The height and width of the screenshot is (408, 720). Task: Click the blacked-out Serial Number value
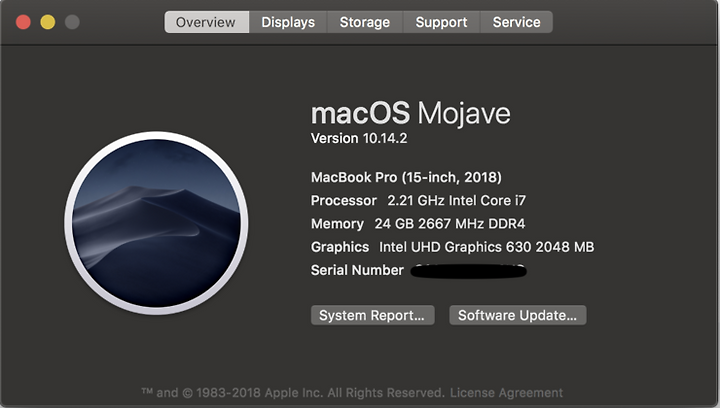(x=468, y=271)
